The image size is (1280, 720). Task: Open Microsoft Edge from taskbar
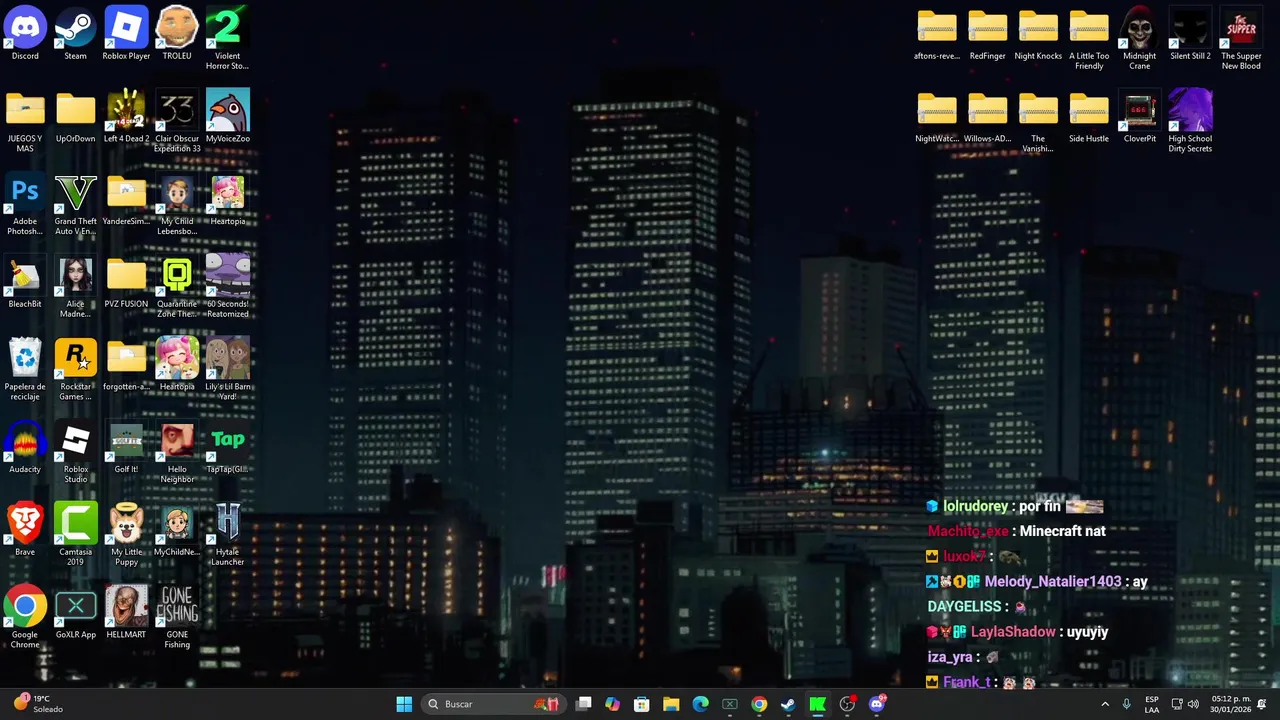pyautogui.click(x=701, y=704)
